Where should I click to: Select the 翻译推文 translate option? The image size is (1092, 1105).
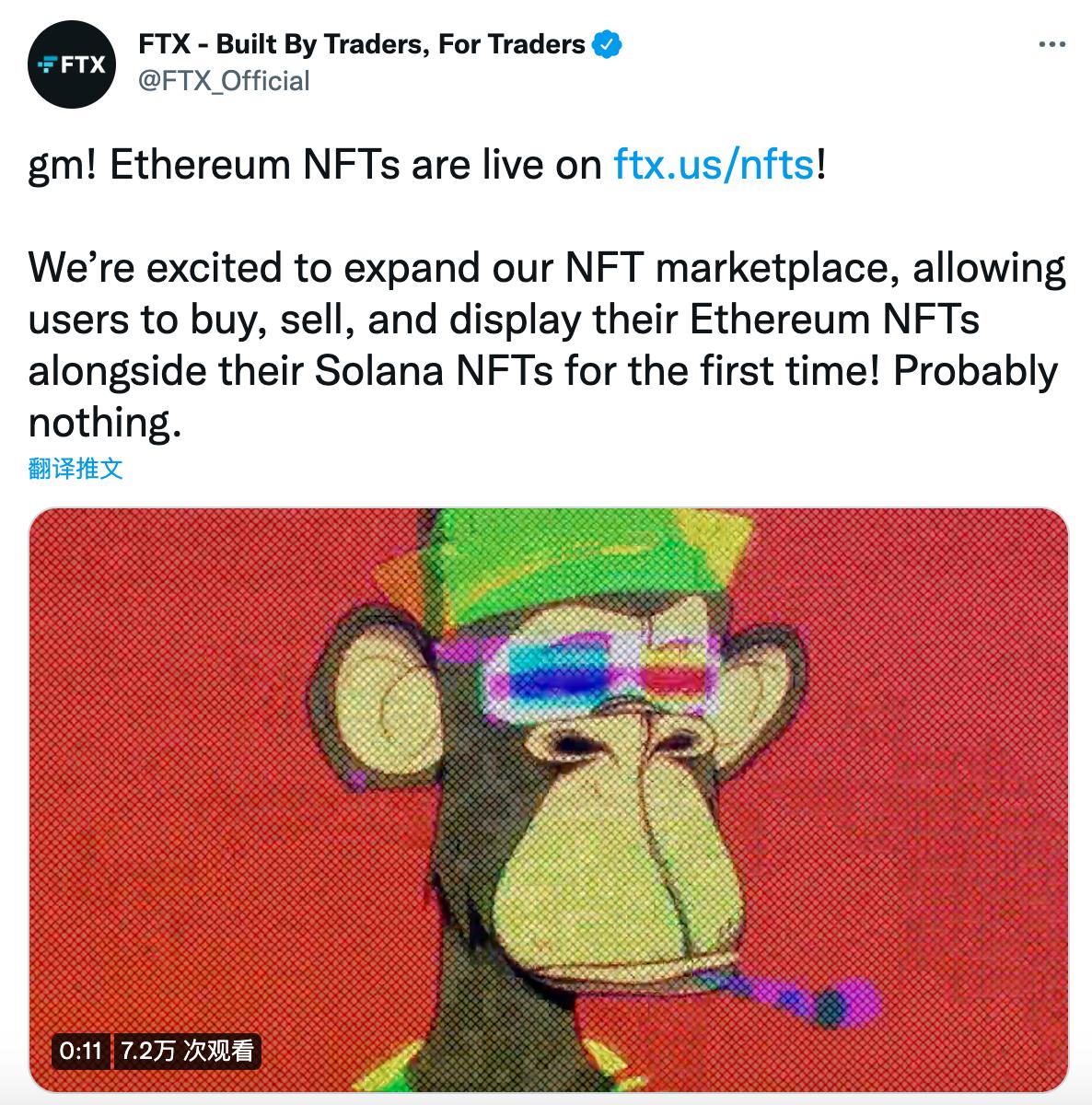click(x=75, y=470)
